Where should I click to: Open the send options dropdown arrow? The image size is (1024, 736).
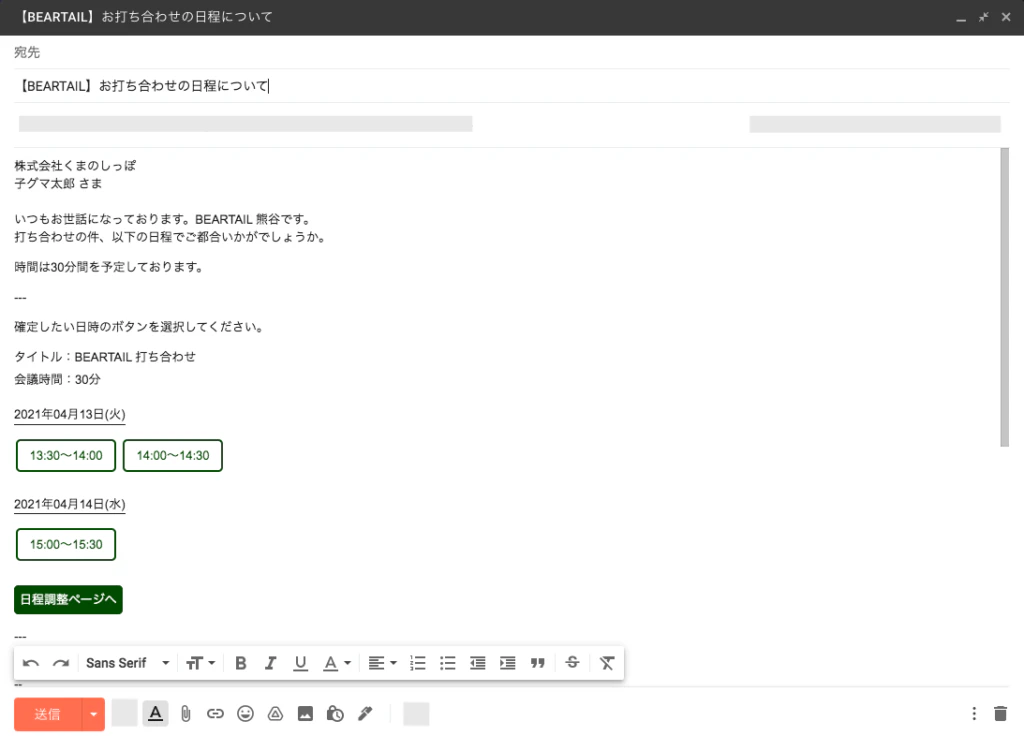(x=93, y=714)
